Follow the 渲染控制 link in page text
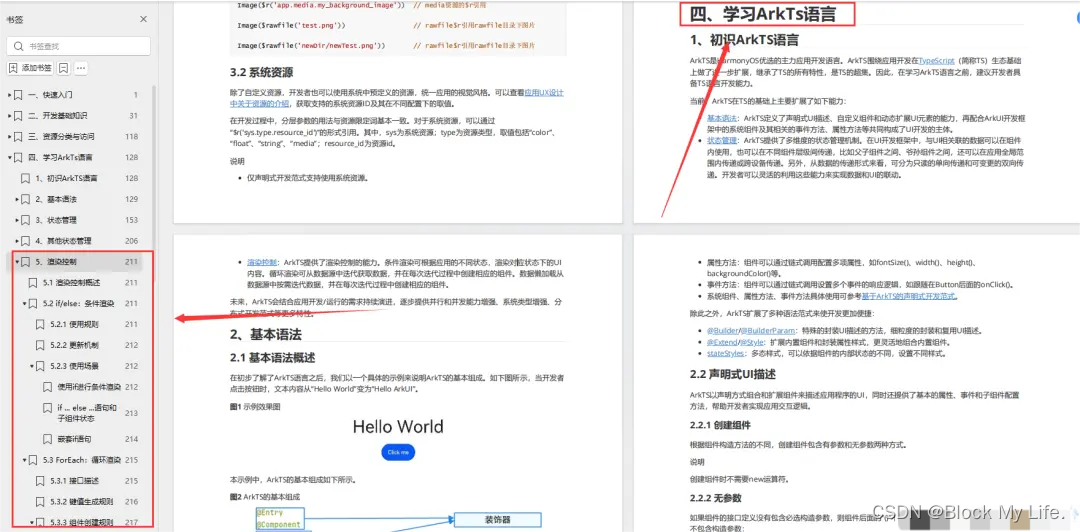The width and height of the screenshot is (1080, 532). 262,262
